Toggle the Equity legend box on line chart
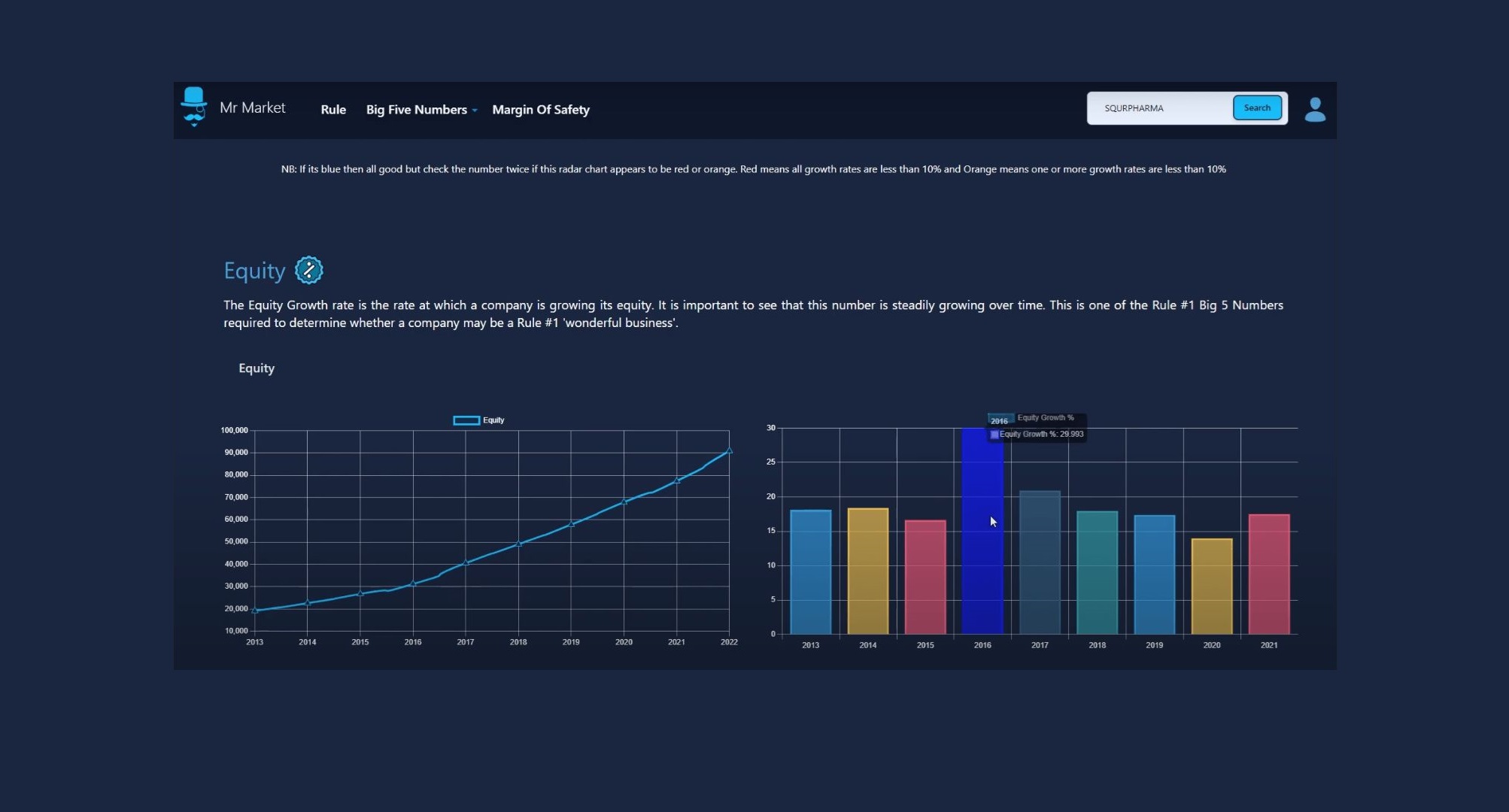 coord(466,420)
